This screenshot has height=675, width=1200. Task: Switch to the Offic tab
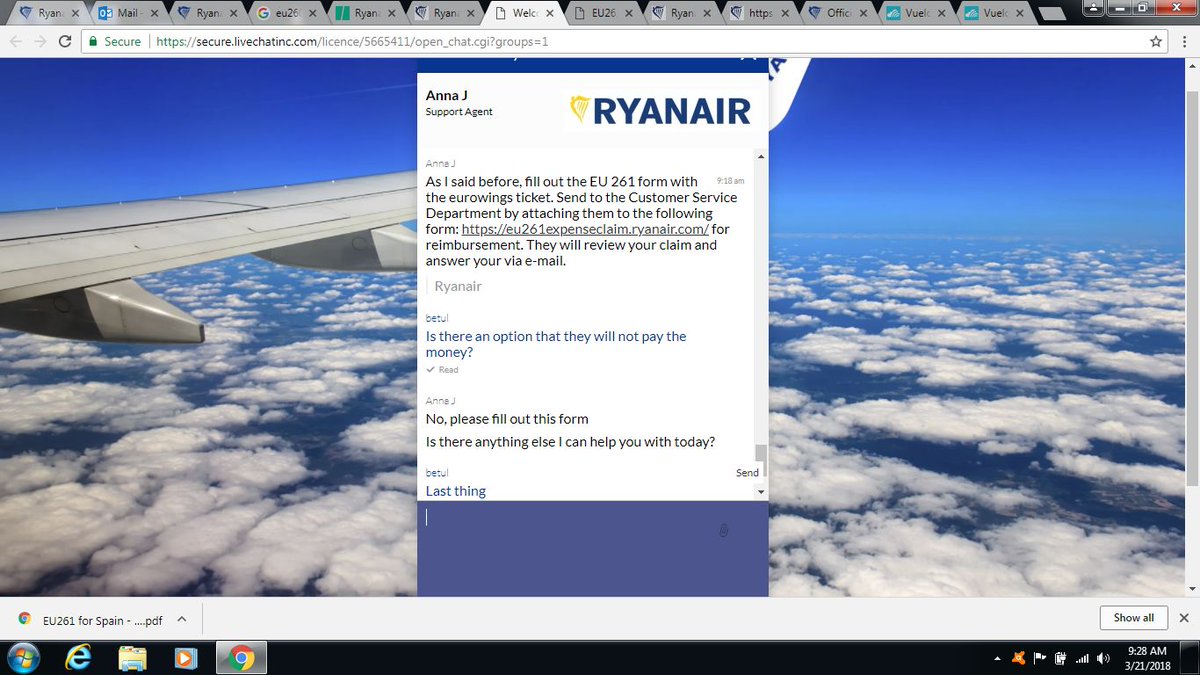[838, 14]
